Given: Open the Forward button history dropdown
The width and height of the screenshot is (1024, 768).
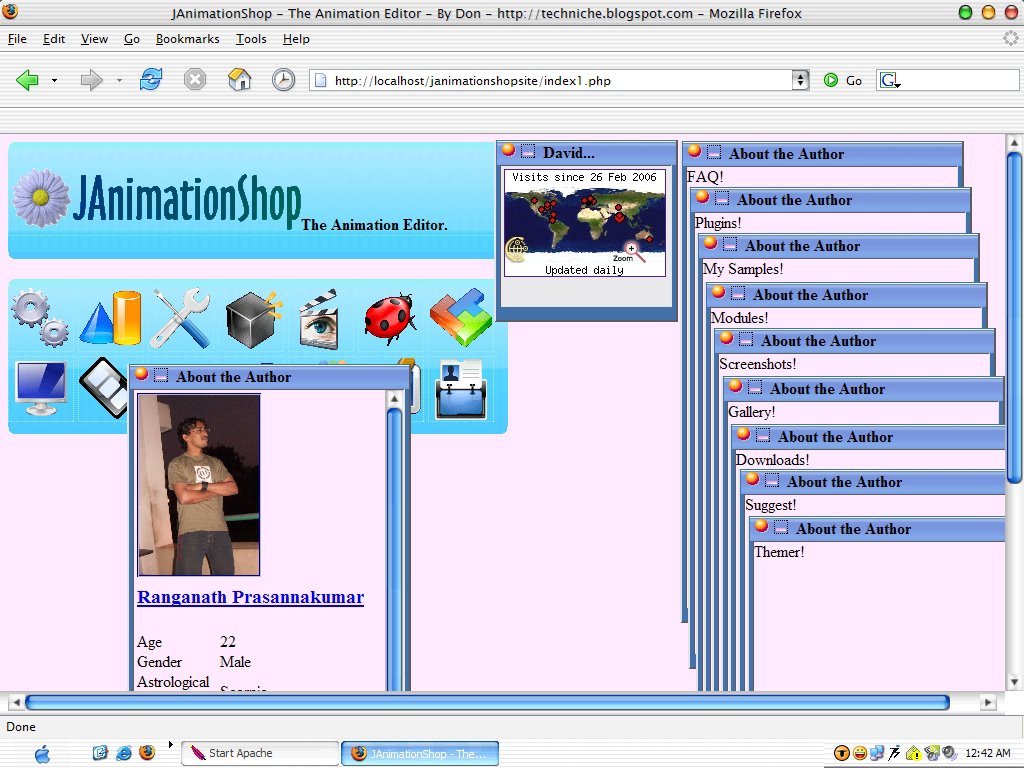Looking at the screenshot, I should 119,80.
